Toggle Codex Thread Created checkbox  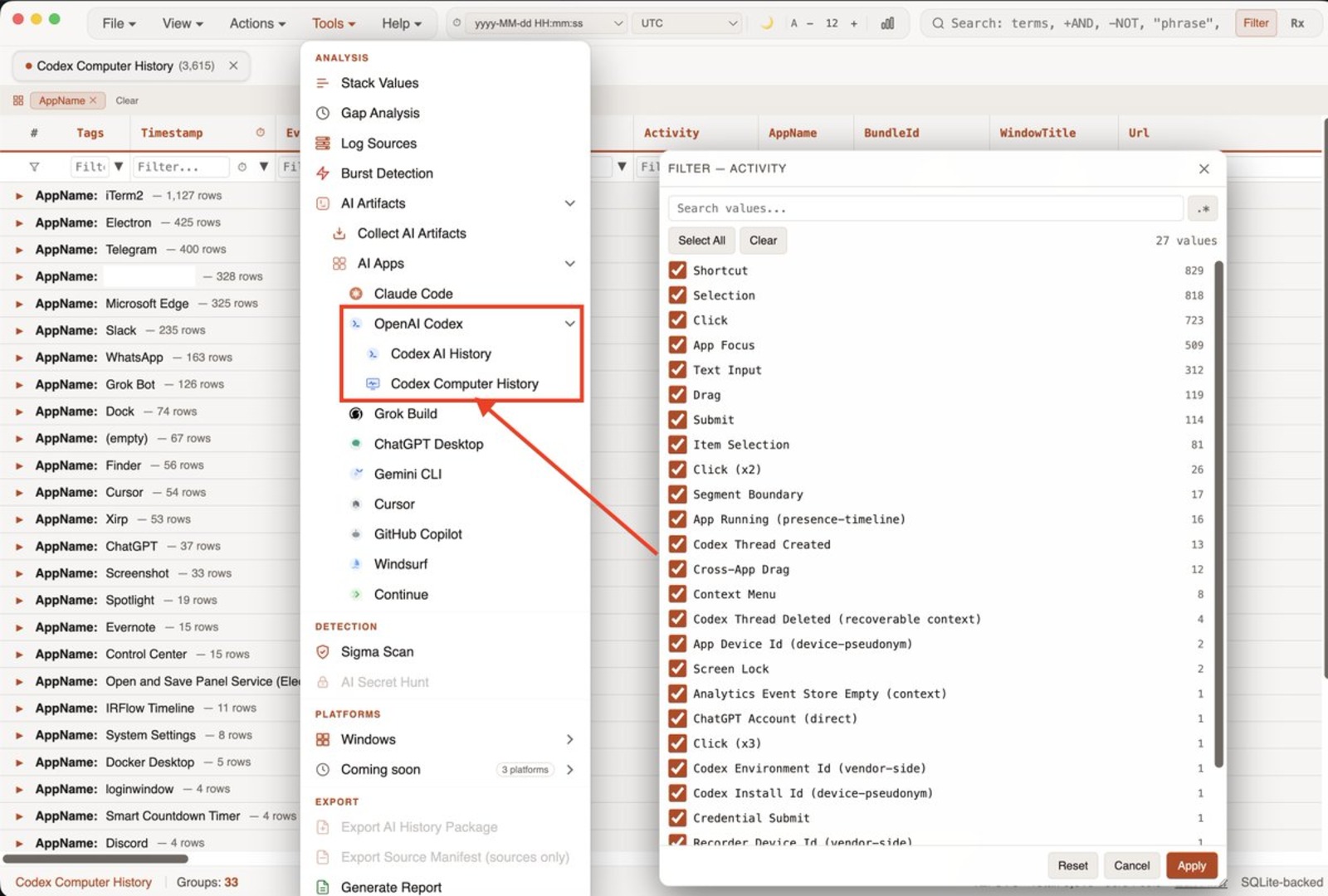point(677,544)
